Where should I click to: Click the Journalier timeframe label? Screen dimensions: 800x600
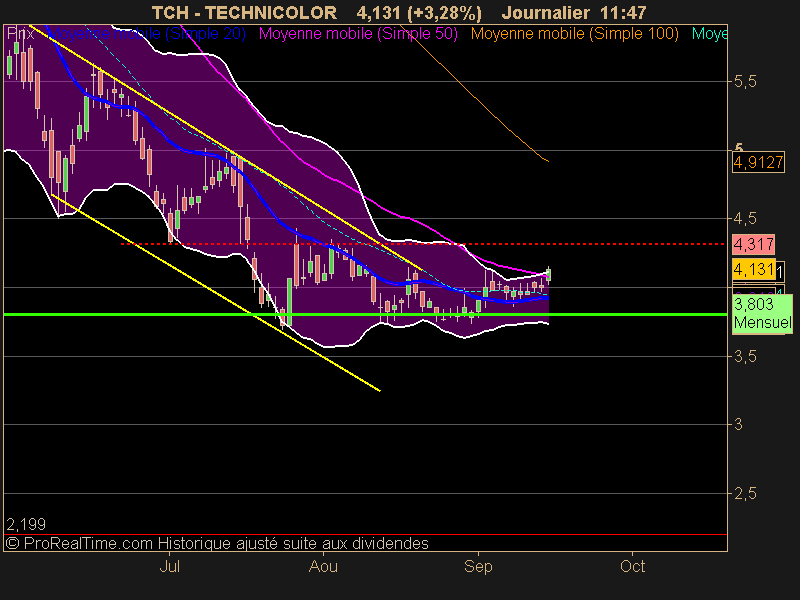(546, 12)
